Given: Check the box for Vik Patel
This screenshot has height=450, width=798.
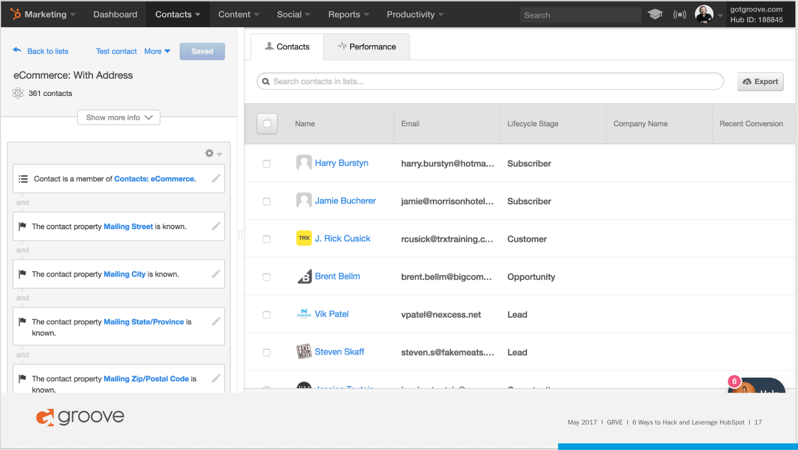Looking at the screenshot, I should pos(266,315).
